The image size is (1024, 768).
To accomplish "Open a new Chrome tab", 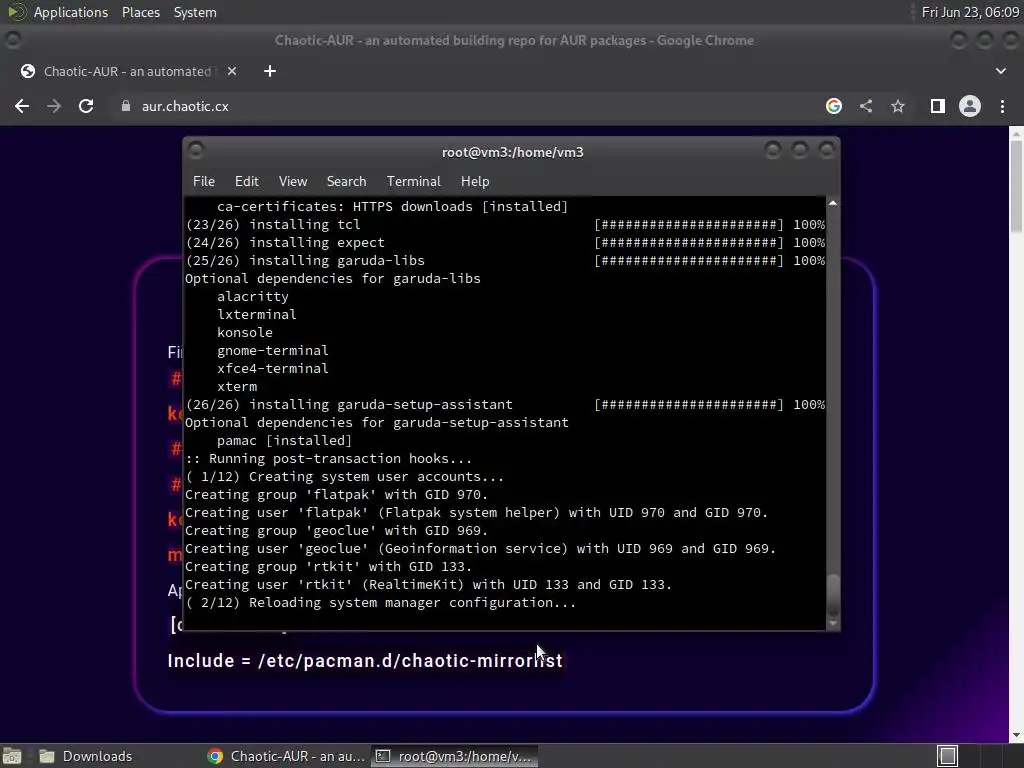I will tap(270, 71).
